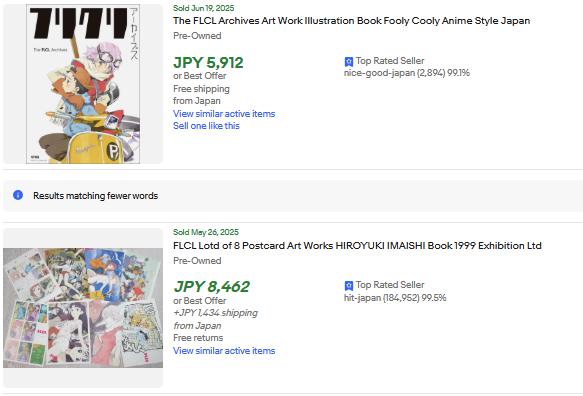This screenshot has height=396, width=583.
Task: Open 'FLCL Lotd of 8 Postcard Art Works' listing title
Action: tap(357, 246)
